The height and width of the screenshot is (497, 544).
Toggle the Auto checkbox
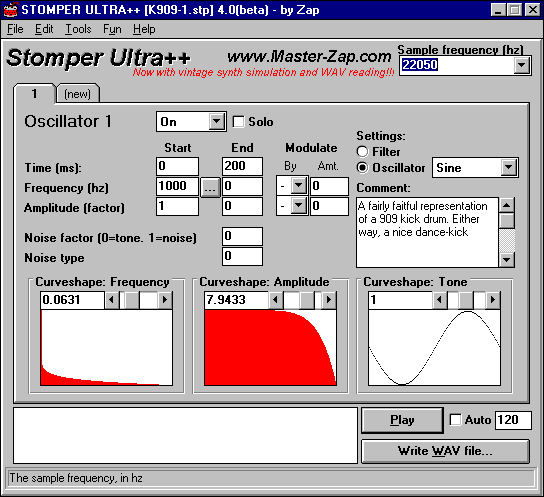pos(455,420)
